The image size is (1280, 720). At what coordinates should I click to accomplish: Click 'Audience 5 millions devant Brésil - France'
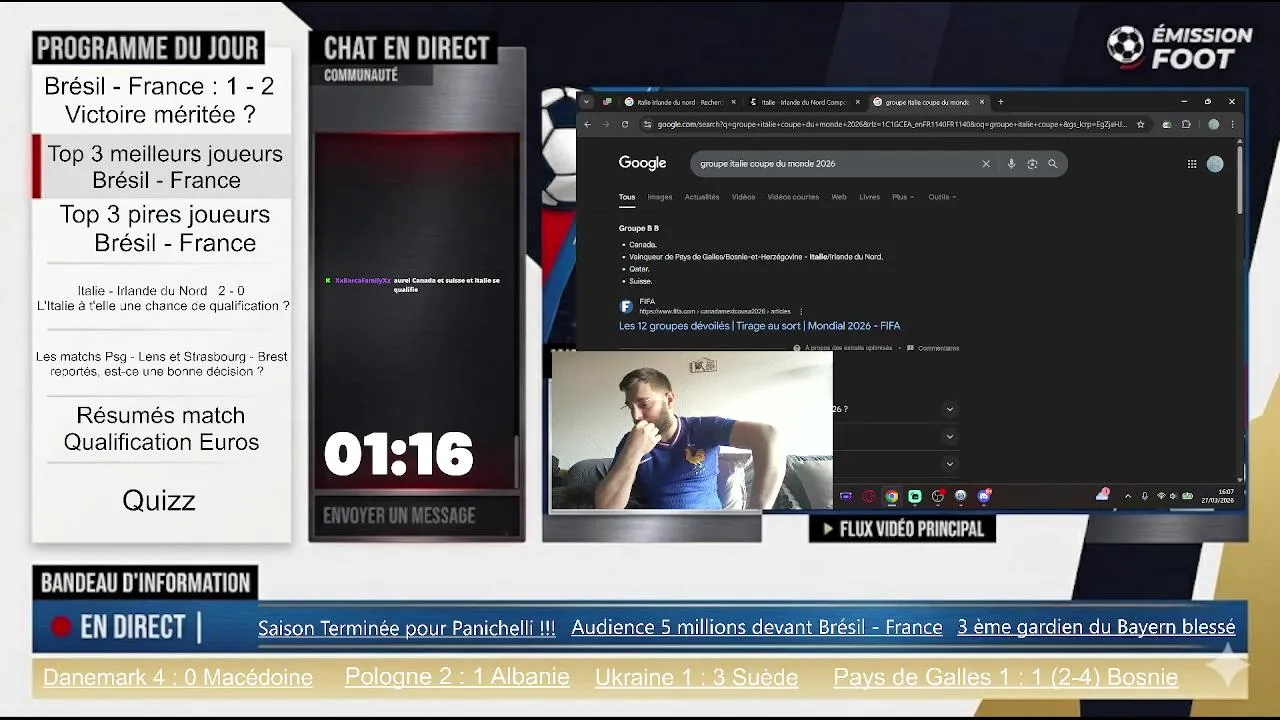click(757, 627)
